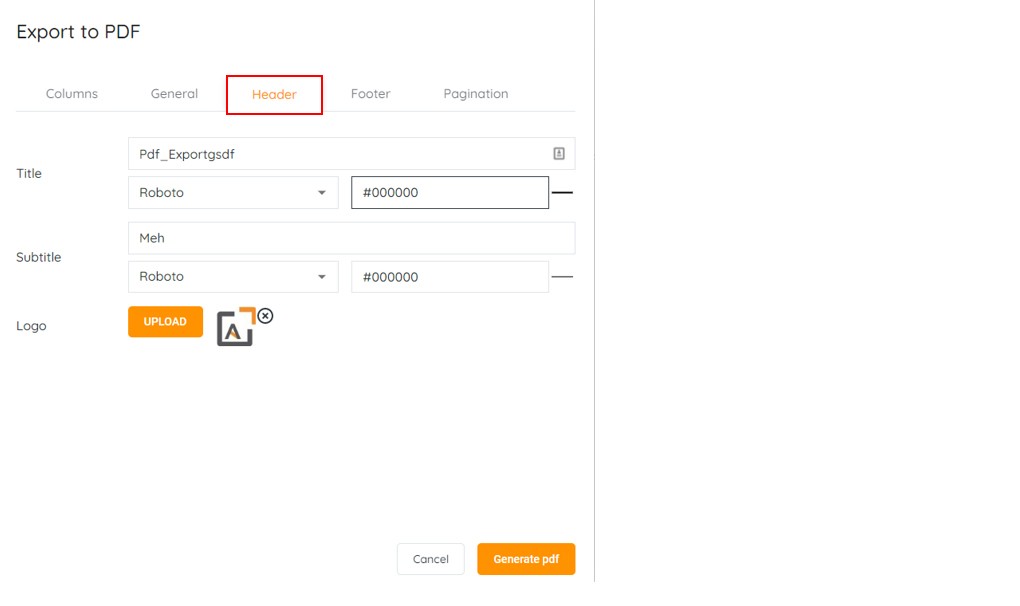Select the Header tab
Image resolution: width=1020 pixels, height=606 pixels.
coord(274,95)
